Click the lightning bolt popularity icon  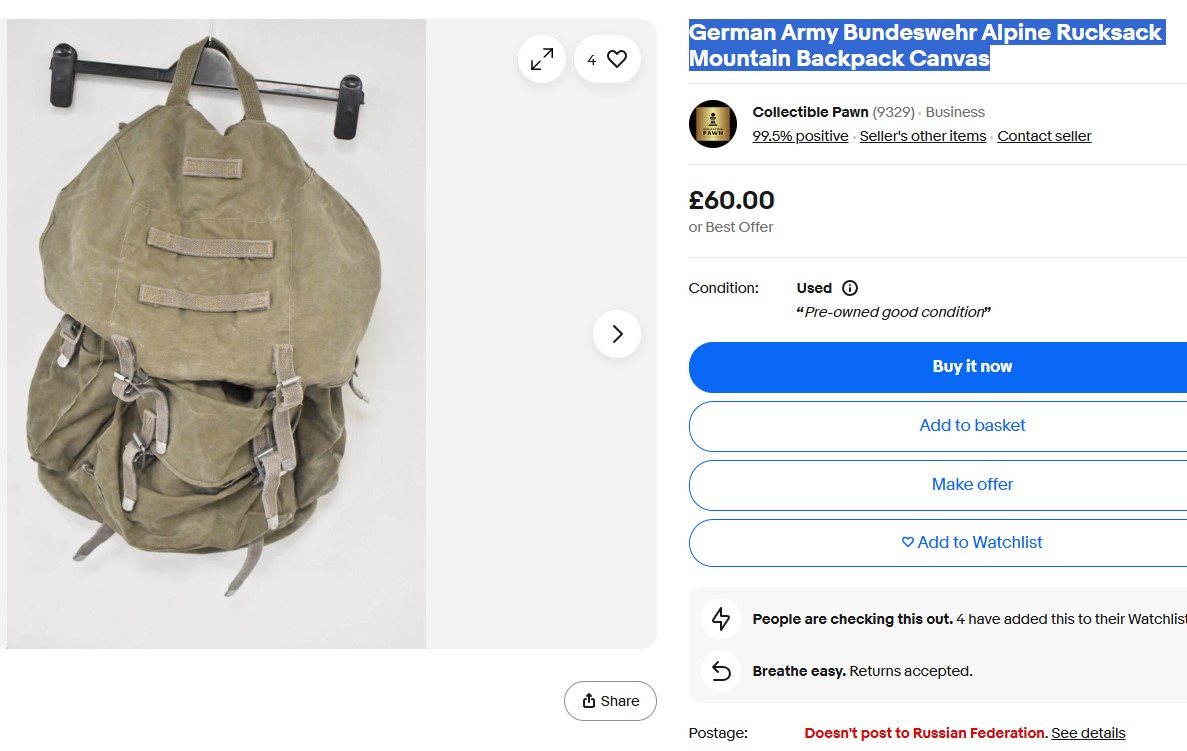click(x=721, y=619)
